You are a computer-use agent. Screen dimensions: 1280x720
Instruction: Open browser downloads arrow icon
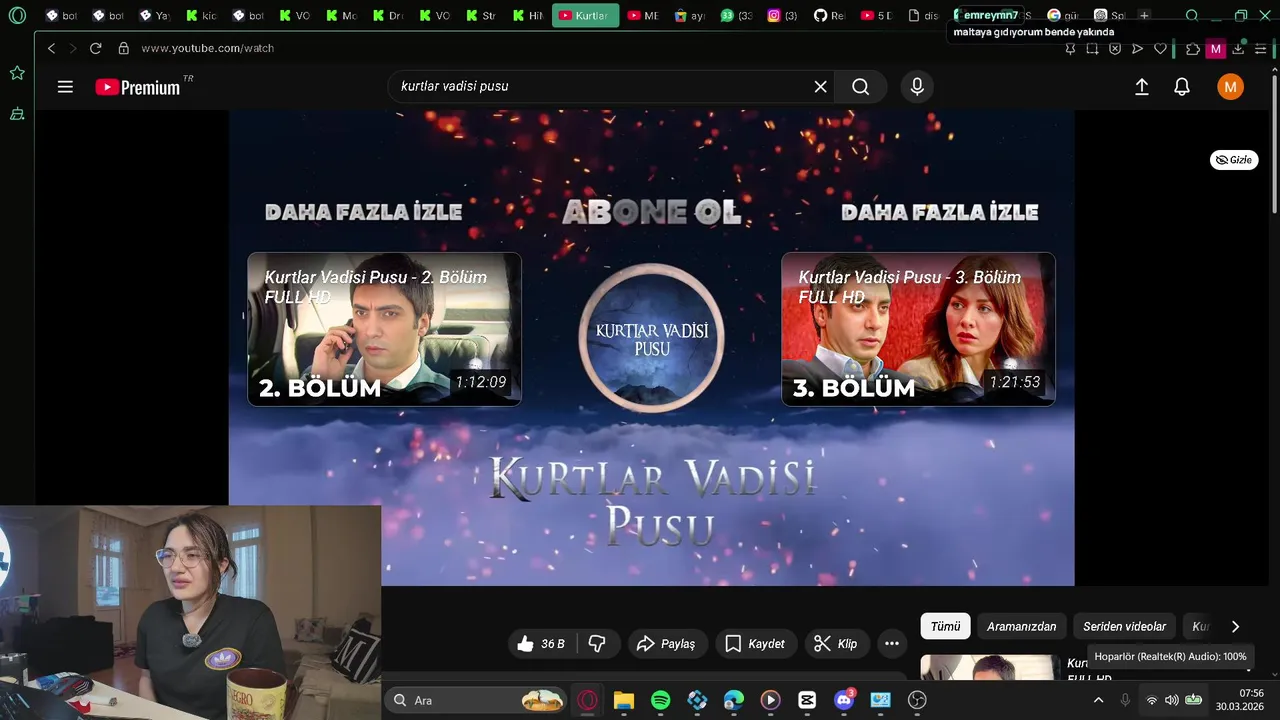click(x=1238, y=48)
